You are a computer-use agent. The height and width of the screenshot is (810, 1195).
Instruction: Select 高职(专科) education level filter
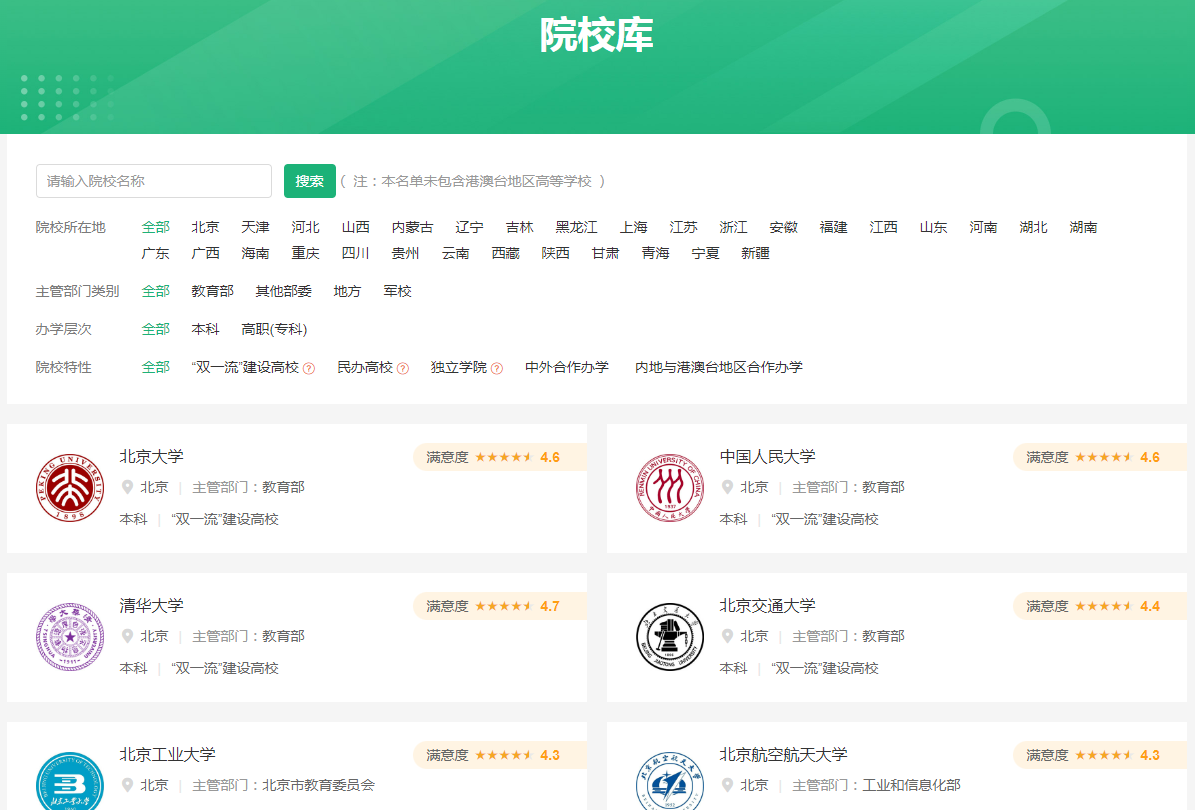[274, 329]
